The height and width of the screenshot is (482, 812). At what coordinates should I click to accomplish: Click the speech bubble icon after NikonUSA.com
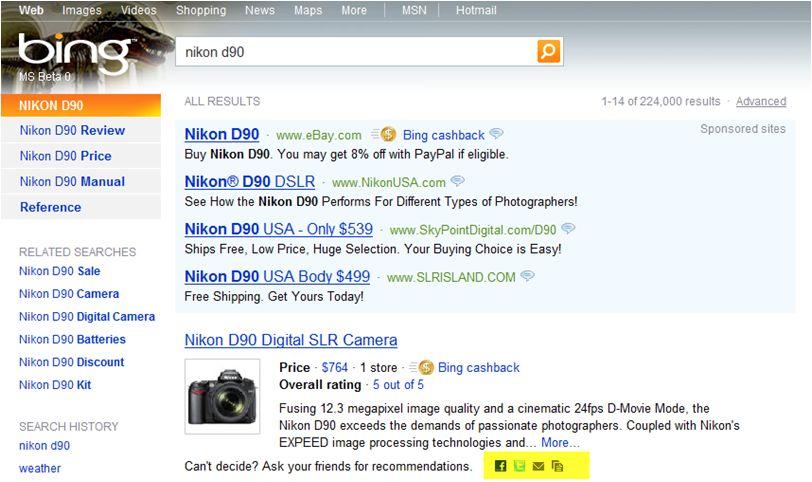[458, 182]
